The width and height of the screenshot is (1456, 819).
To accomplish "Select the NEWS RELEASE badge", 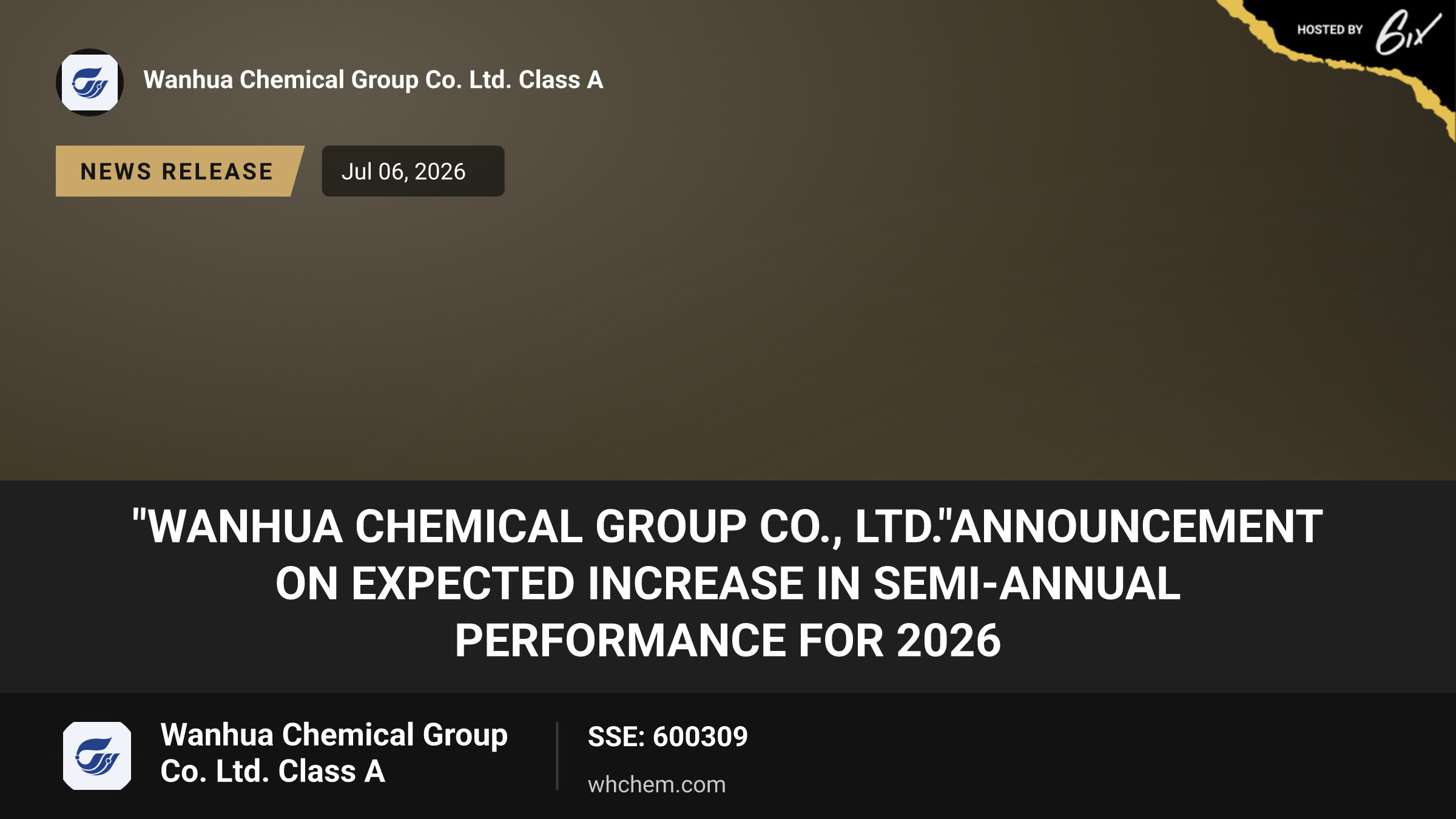I will [180, 171].
